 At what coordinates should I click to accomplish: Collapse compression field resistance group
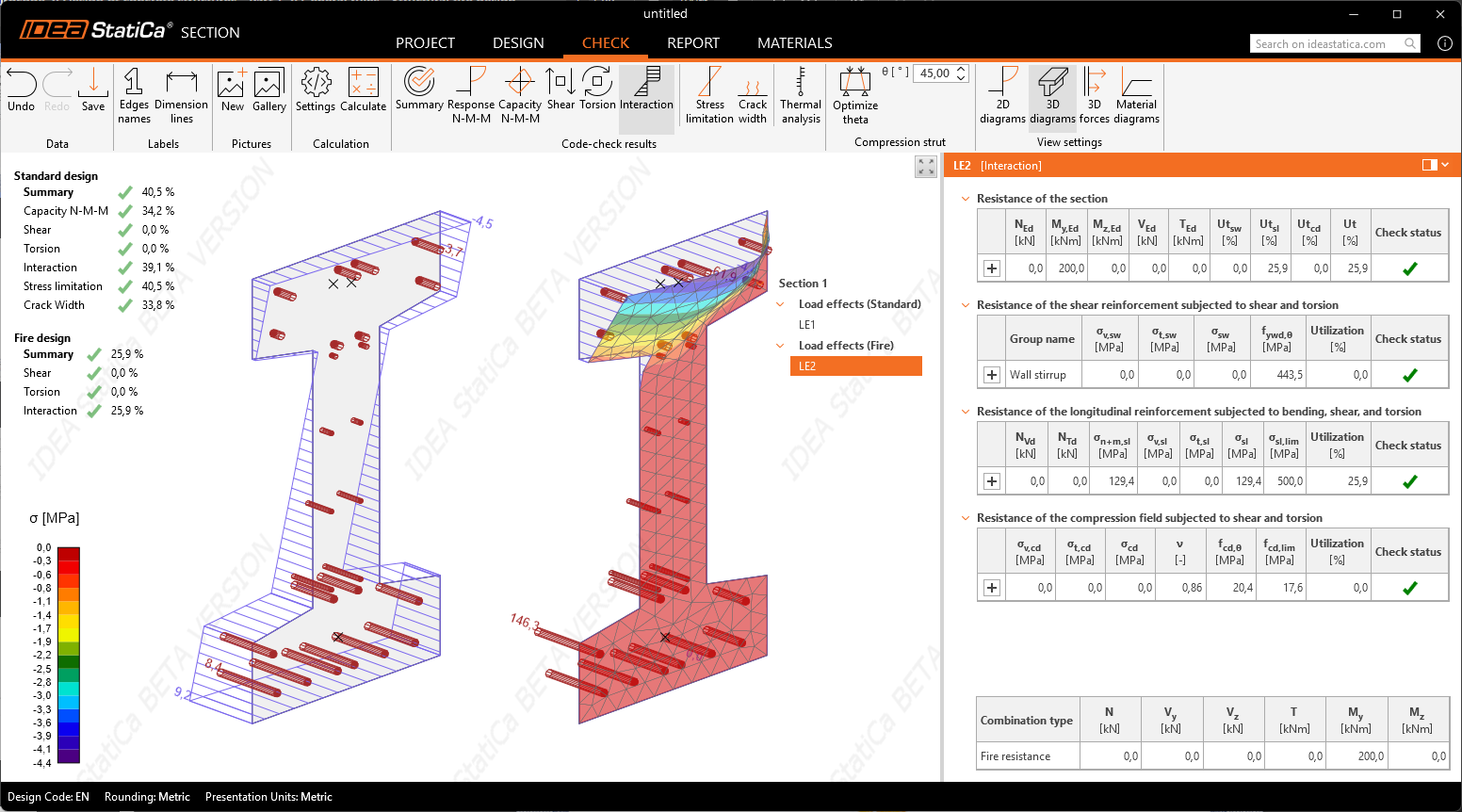pos(966,518)
